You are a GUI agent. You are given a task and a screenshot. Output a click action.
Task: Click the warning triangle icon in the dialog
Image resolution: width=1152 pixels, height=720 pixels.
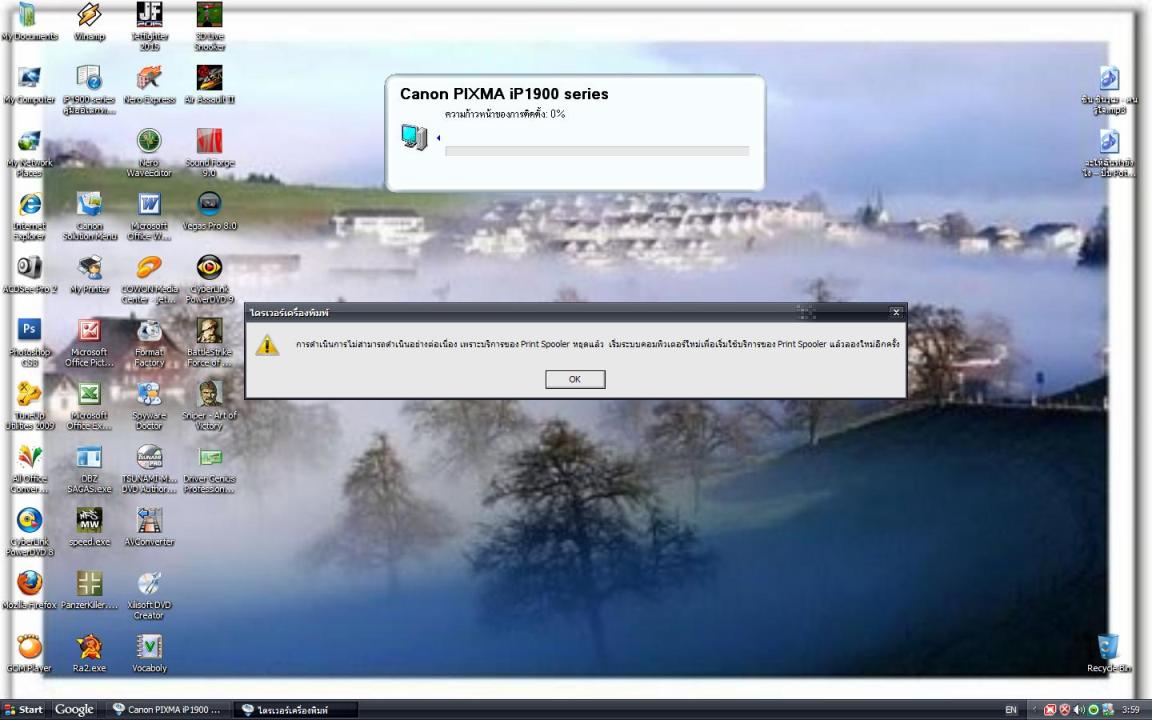click(x=267, y=345)
